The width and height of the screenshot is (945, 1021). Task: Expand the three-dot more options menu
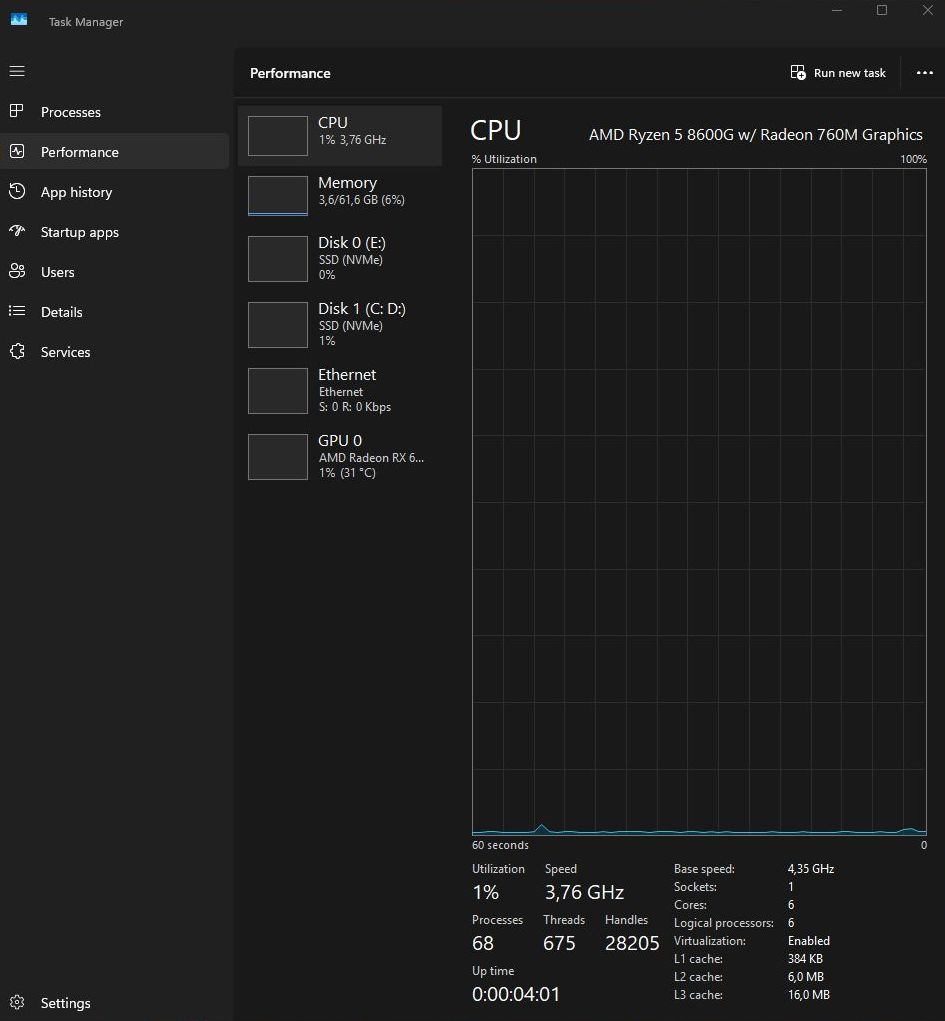[924, 73]
